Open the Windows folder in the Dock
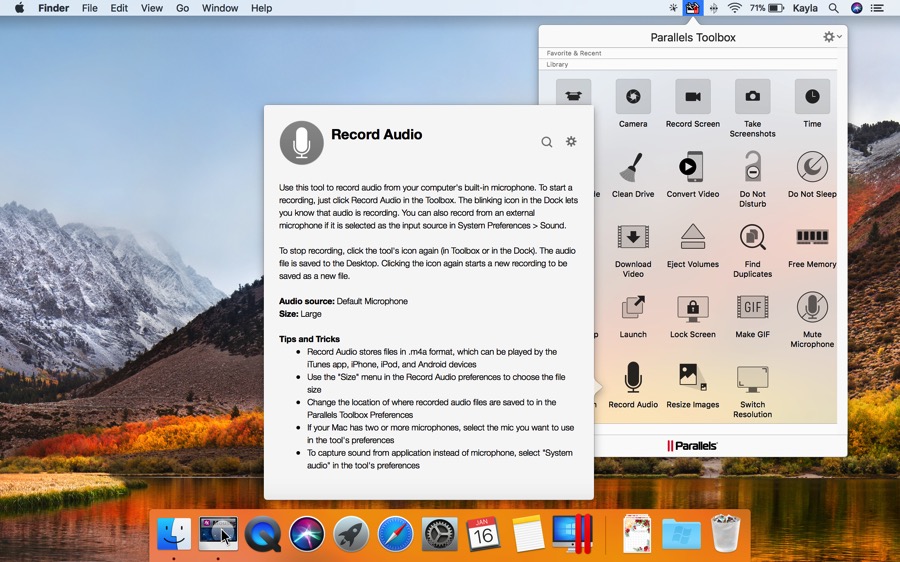The image size is (900, 562). (681, 534)
